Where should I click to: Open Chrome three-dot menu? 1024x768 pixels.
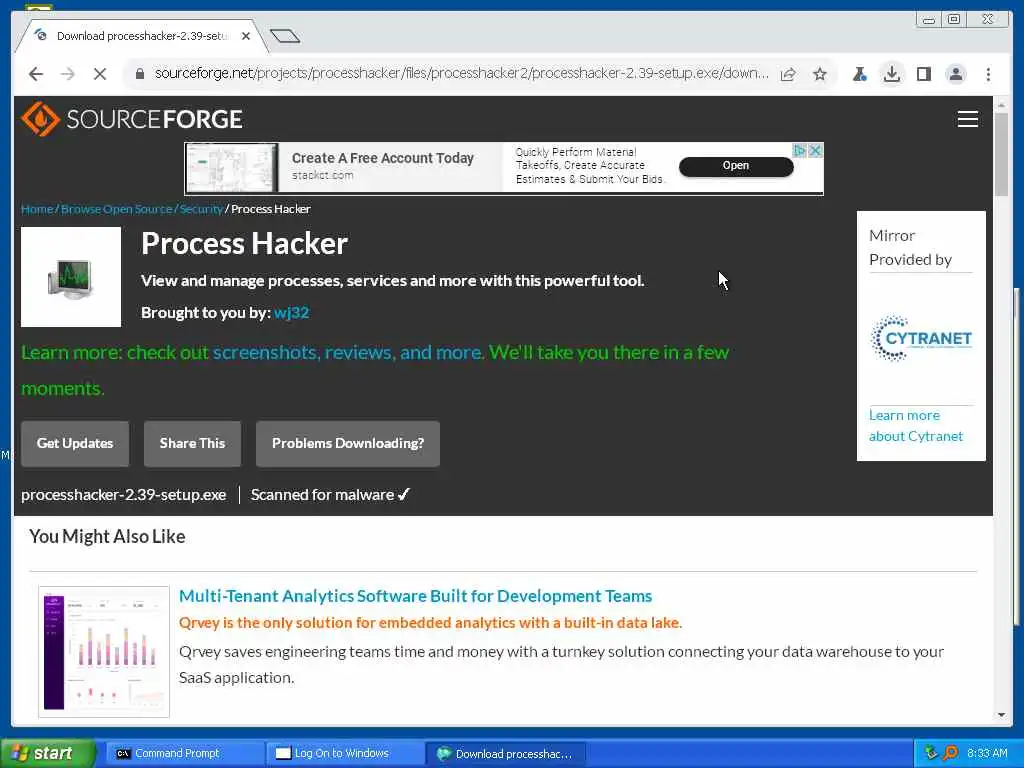(988, 74)
